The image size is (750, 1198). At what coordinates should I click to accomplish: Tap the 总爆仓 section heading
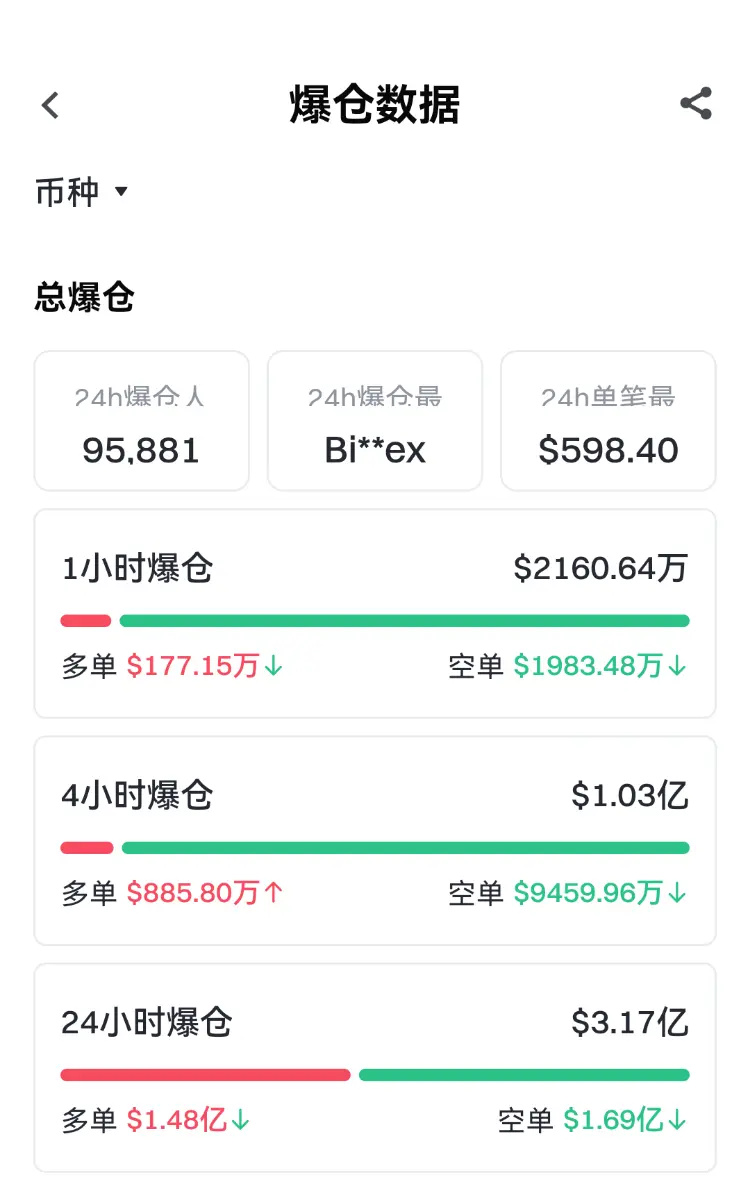pos(84,297)
